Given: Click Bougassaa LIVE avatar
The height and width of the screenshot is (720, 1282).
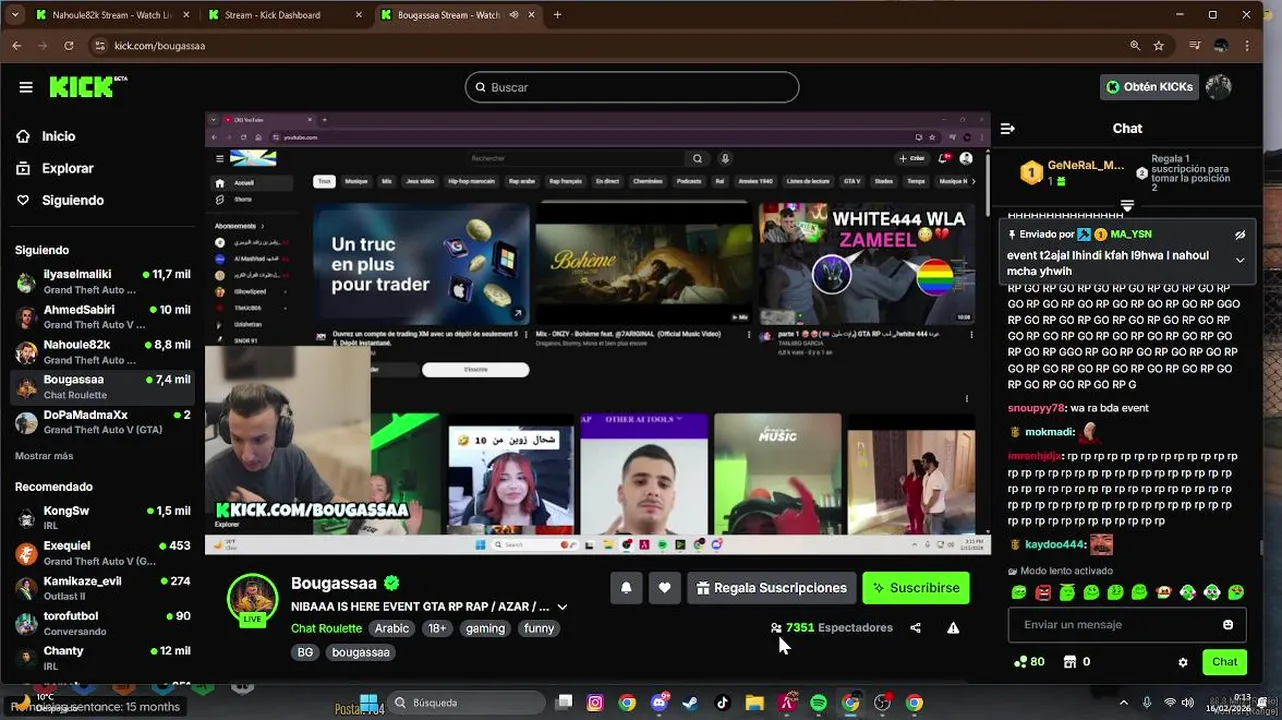Looking at the screenshot, I should point(252,600).
